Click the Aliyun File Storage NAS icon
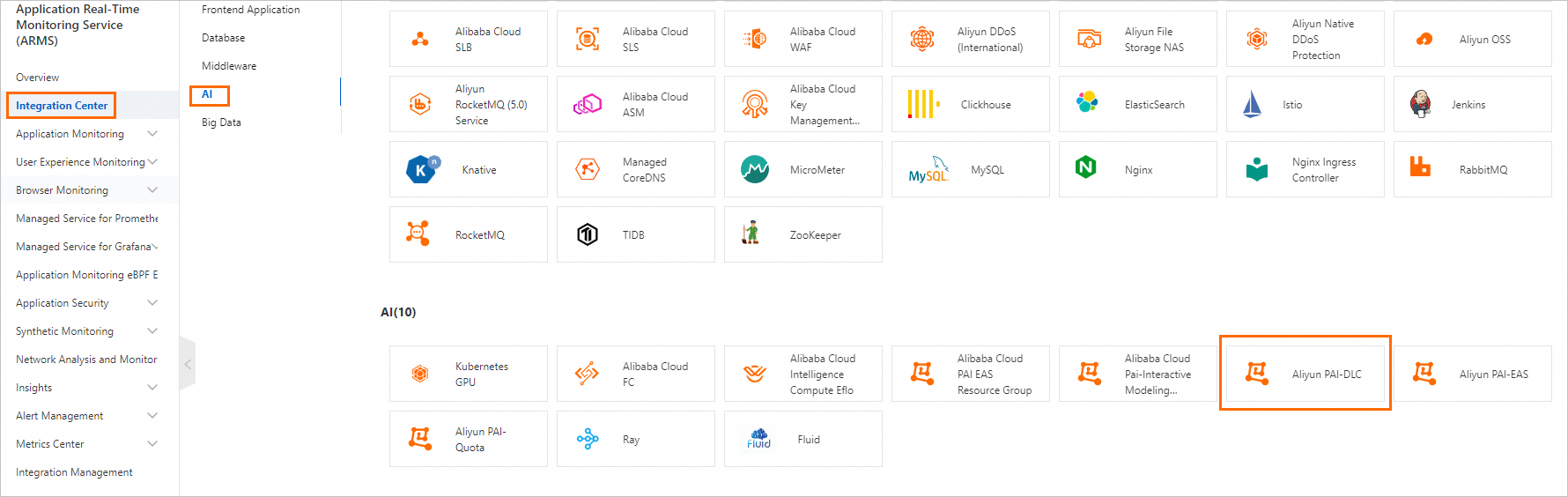 pos(1090,39)
